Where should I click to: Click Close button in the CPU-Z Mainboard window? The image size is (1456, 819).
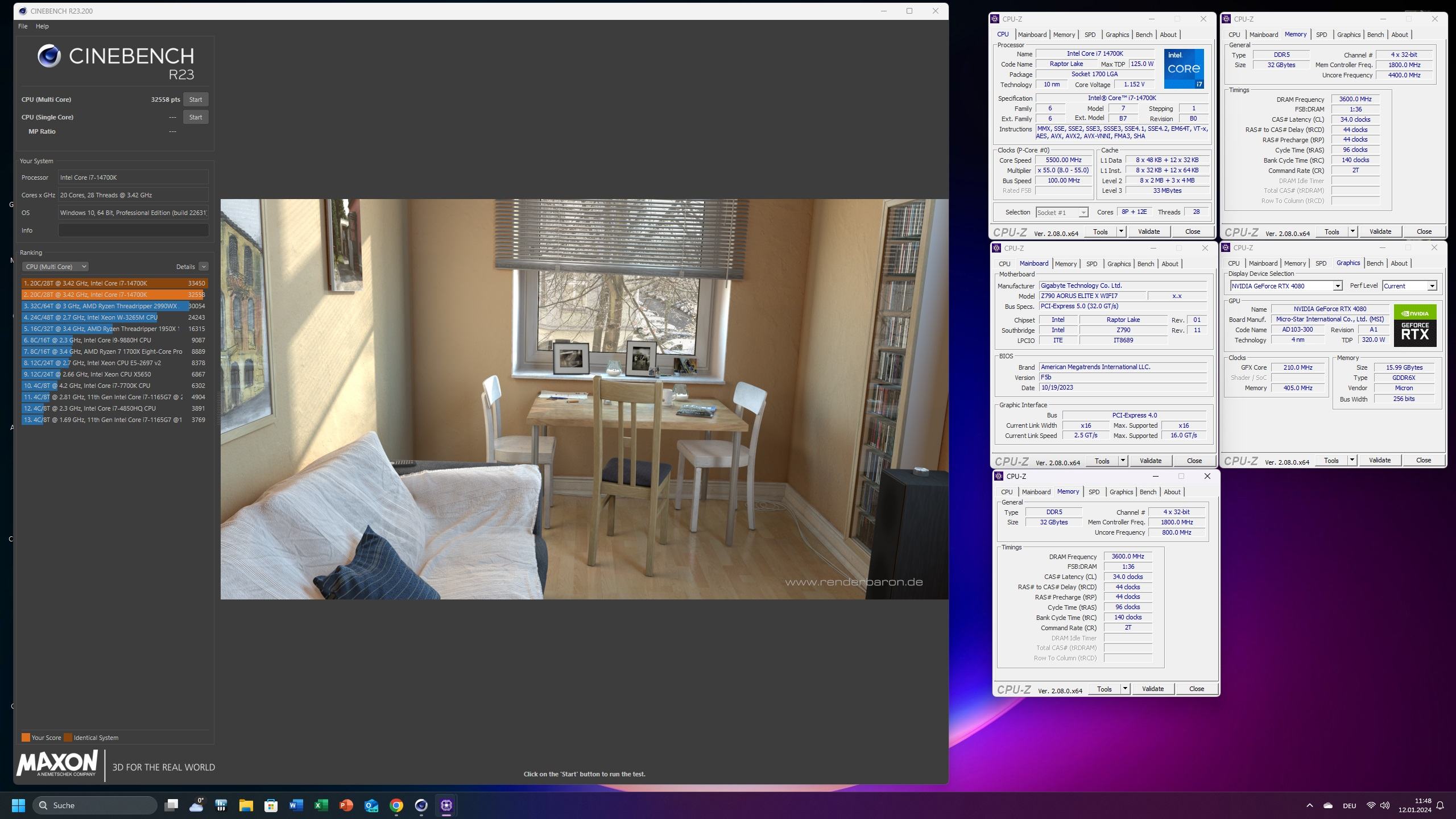[1194, 461]
